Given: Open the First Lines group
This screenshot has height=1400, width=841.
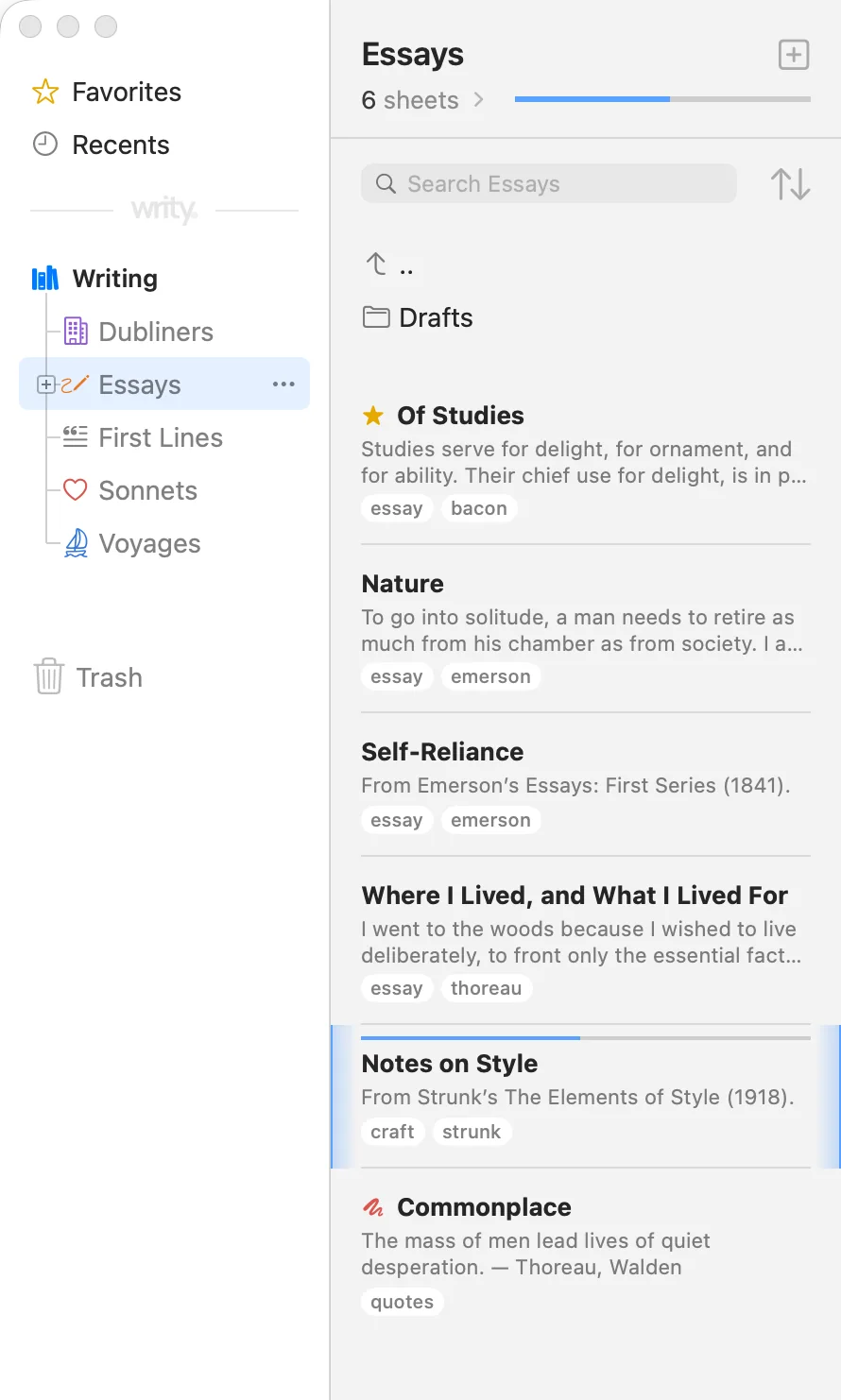Looking at the screenshot, I should [x=161, y=437].
